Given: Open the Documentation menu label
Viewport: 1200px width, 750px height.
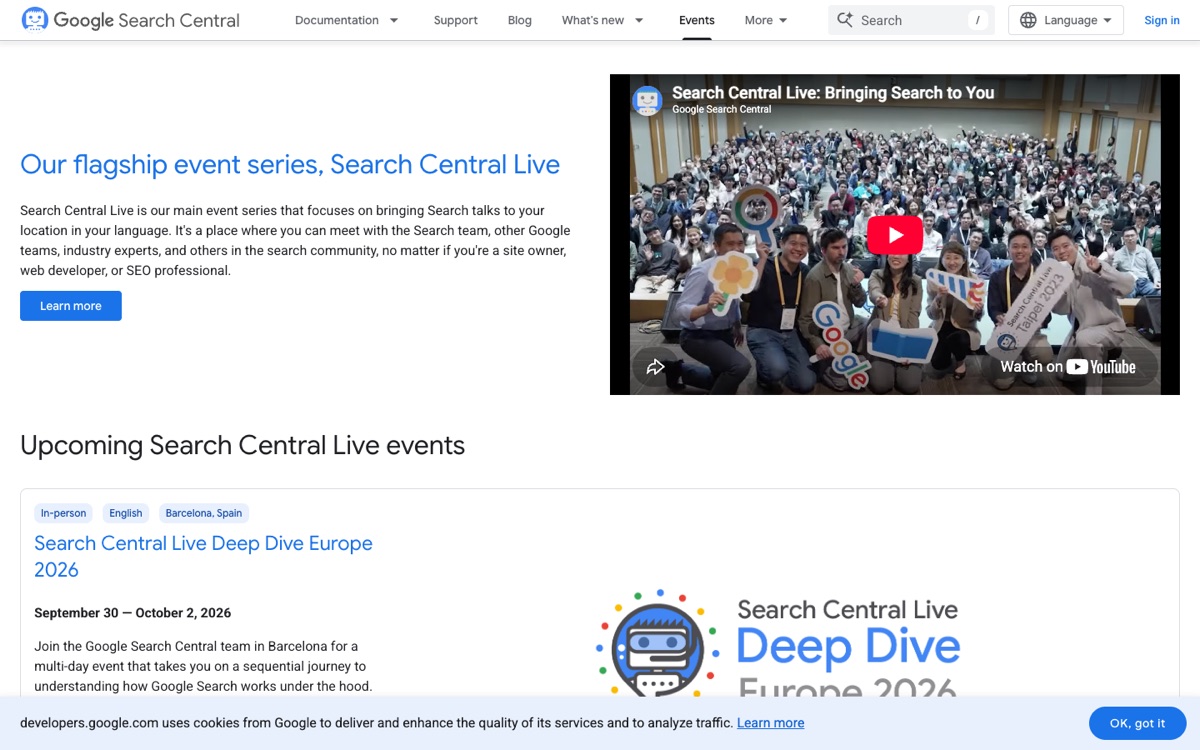Looking at the screenshot, I should [x=337, y=20].
